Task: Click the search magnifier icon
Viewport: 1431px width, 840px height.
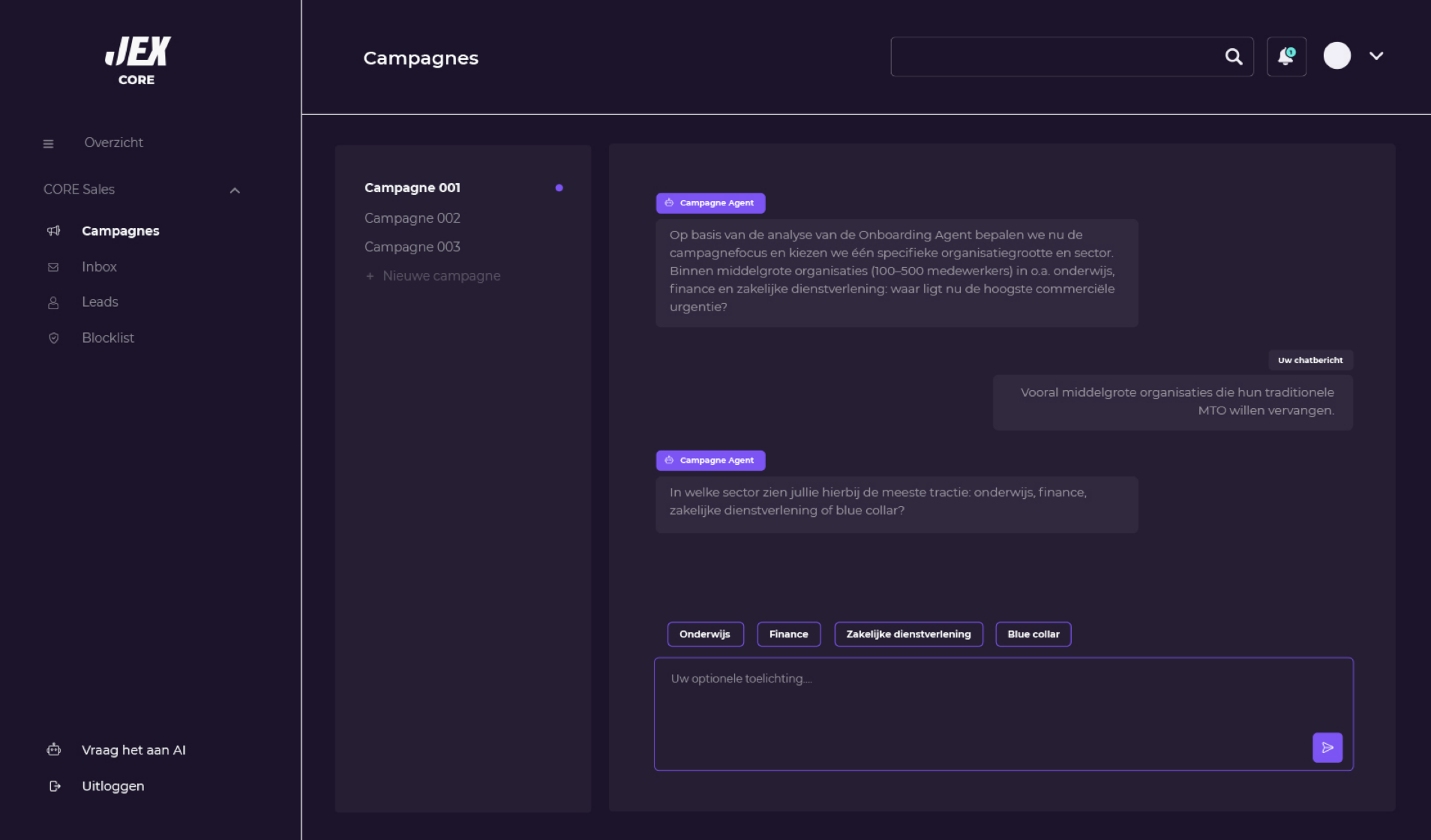Action: 1233,56
